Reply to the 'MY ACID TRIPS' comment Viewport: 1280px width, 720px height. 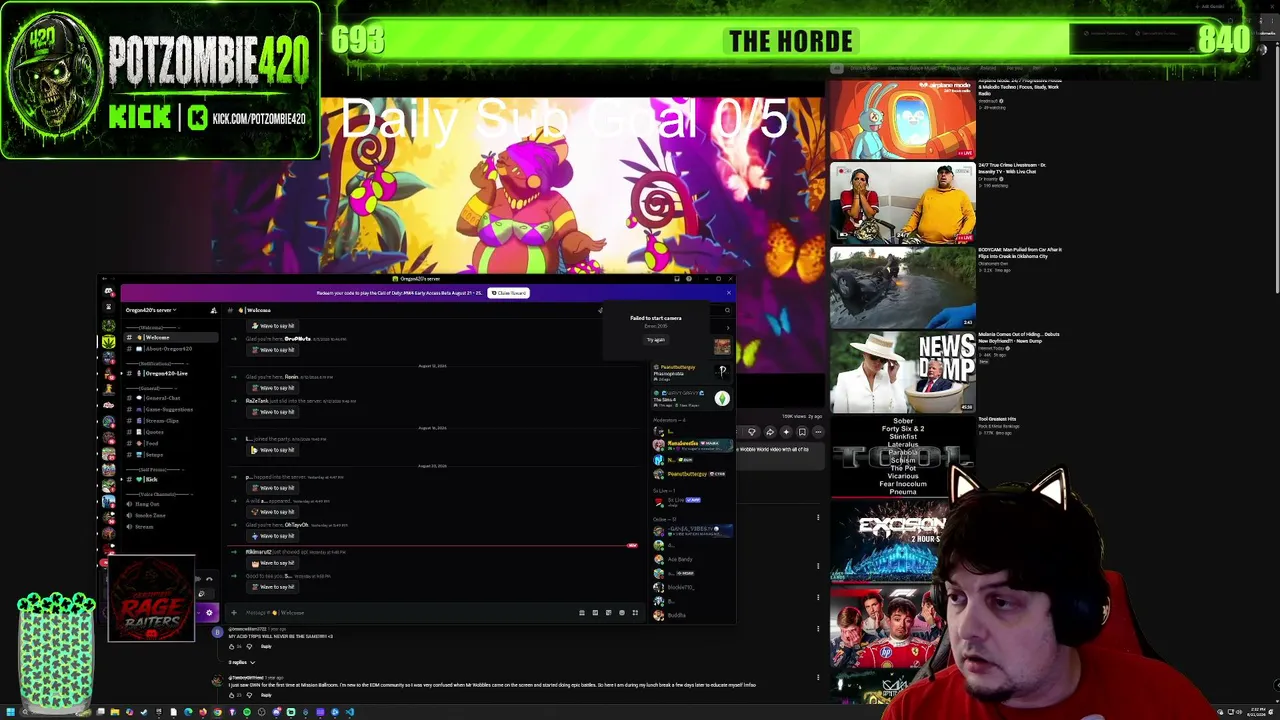coord(266,646)
